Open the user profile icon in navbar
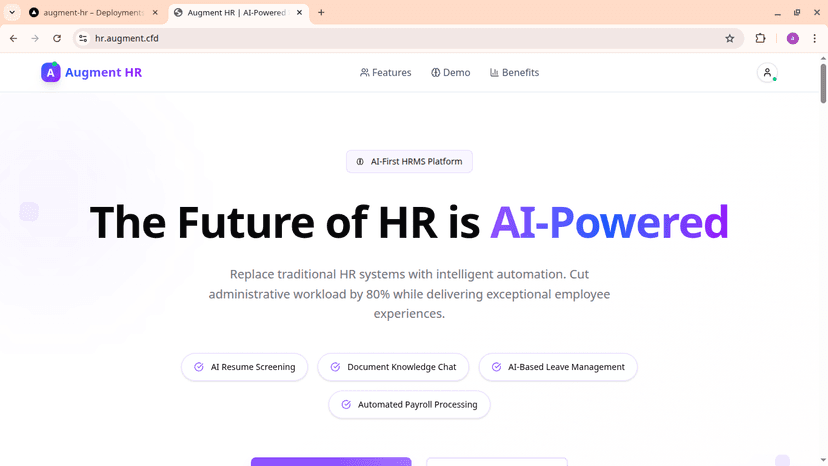 point(767,72)
